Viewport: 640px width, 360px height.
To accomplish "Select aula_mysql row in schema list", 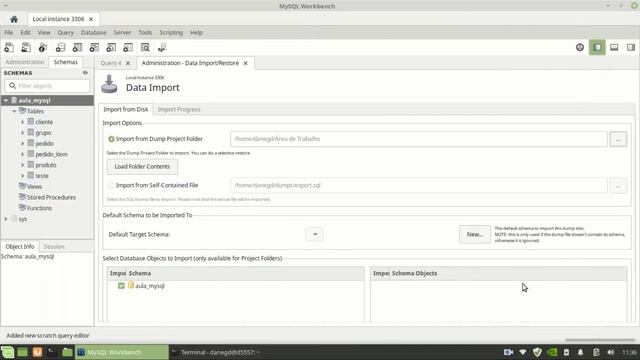I will pyautogui.click(x=236, y=286).
